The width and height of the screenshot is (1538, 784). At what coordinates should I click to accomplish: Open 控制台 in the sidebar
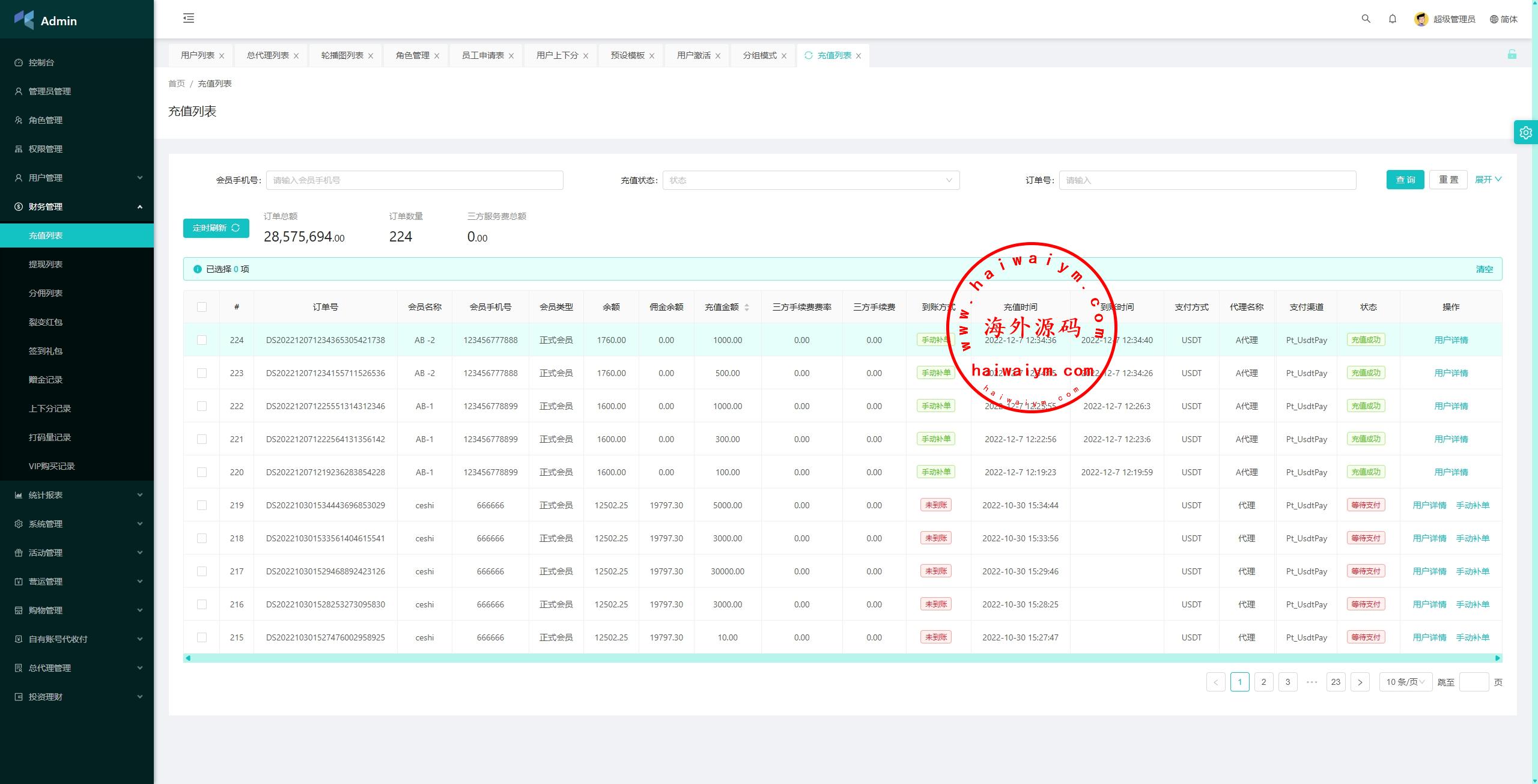pyautogui.click(x=41, y=62)
